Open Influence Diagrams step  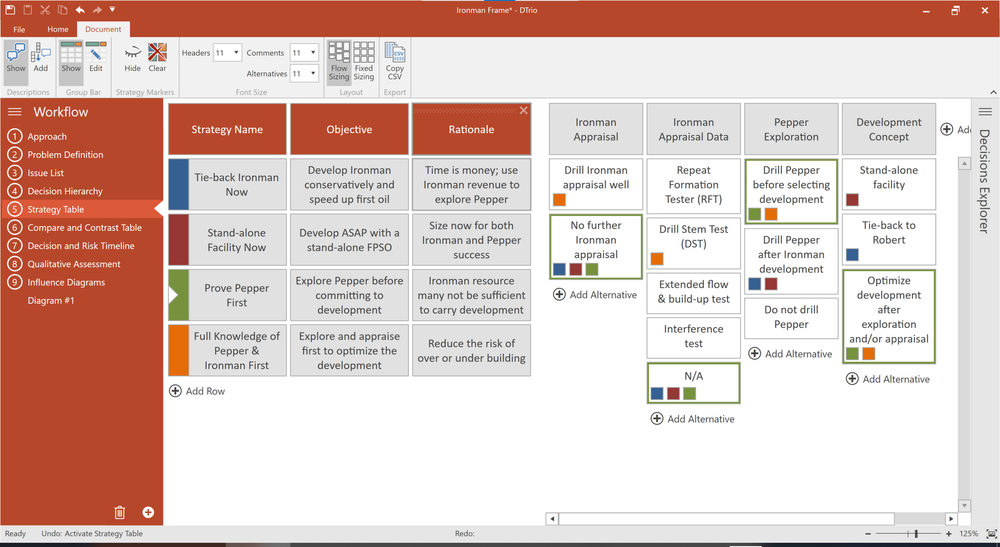pyautogui.click(x=66, y=282)
